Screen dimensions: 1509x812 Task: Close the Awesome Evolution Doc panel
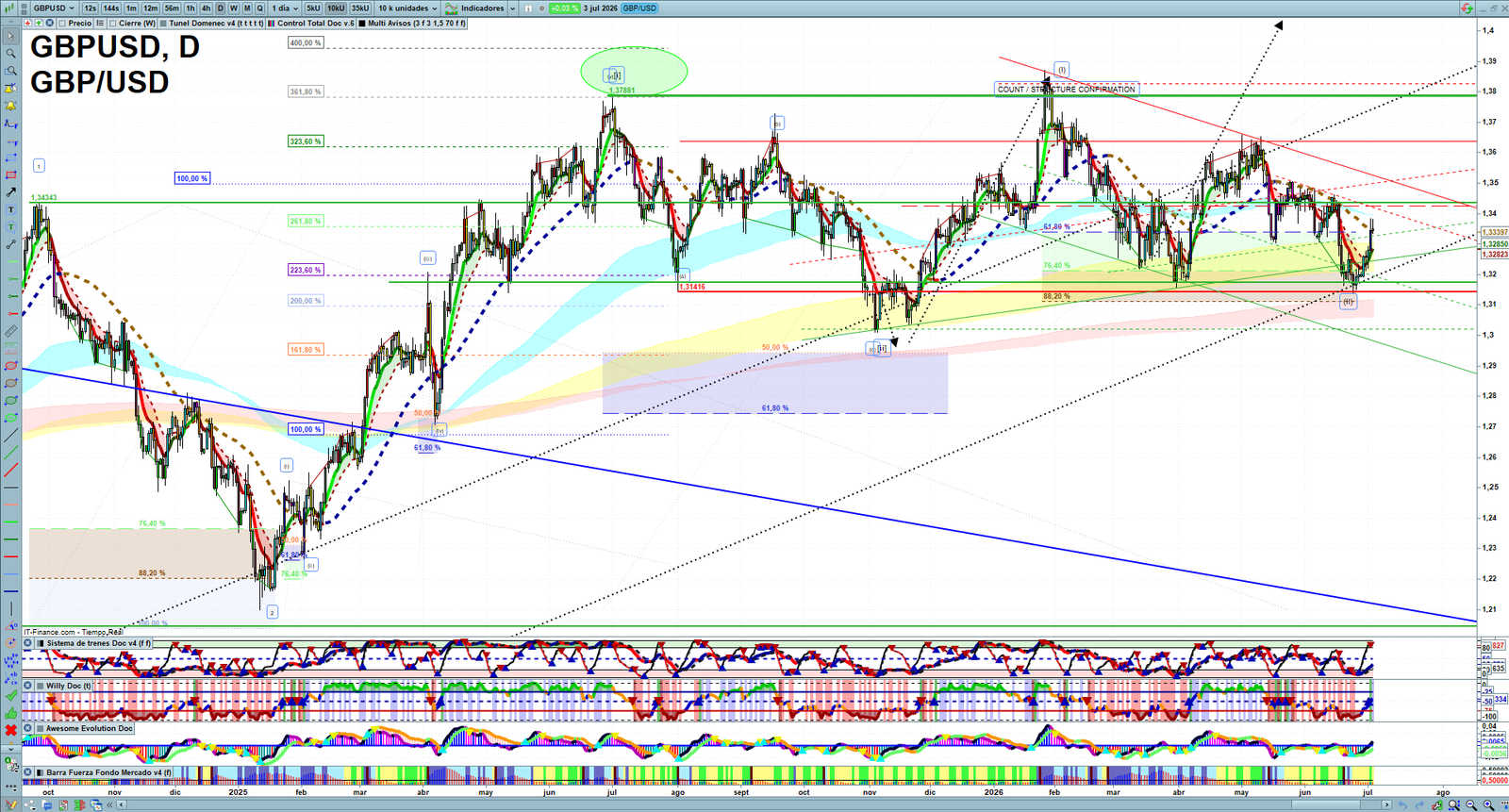[27, 728]
